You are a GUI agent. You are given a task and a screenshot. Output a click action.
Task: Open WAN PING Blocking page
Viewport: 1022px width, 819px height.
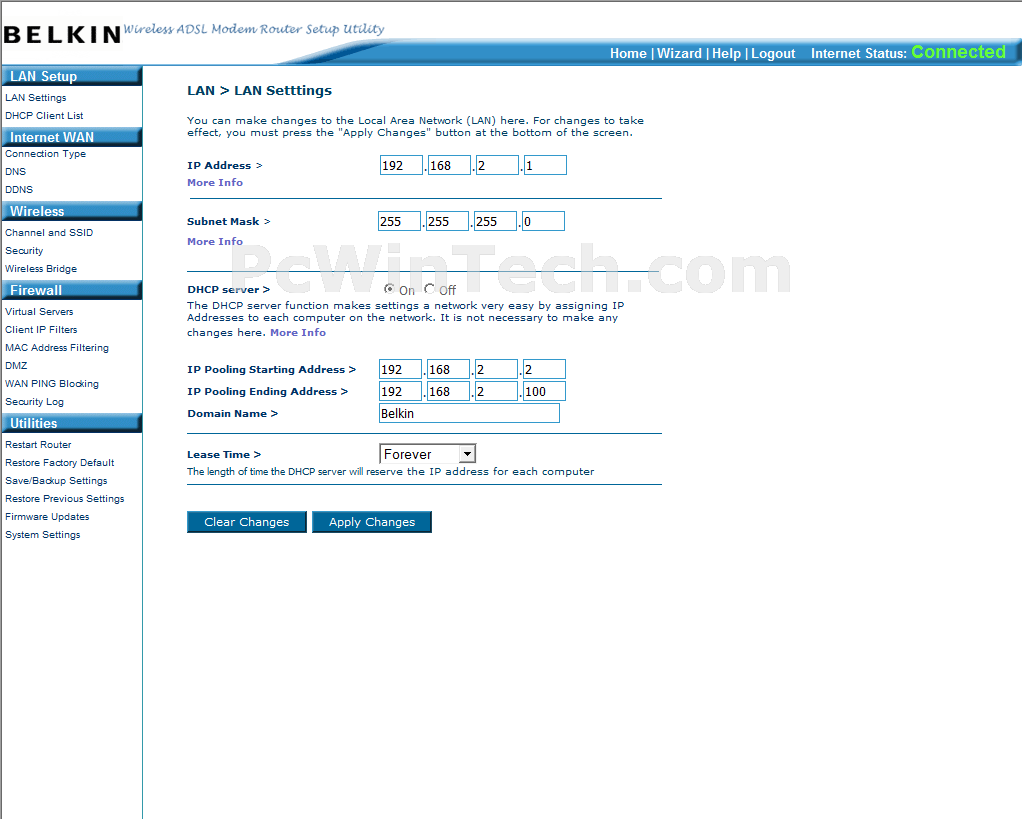(x=52, y=384)
